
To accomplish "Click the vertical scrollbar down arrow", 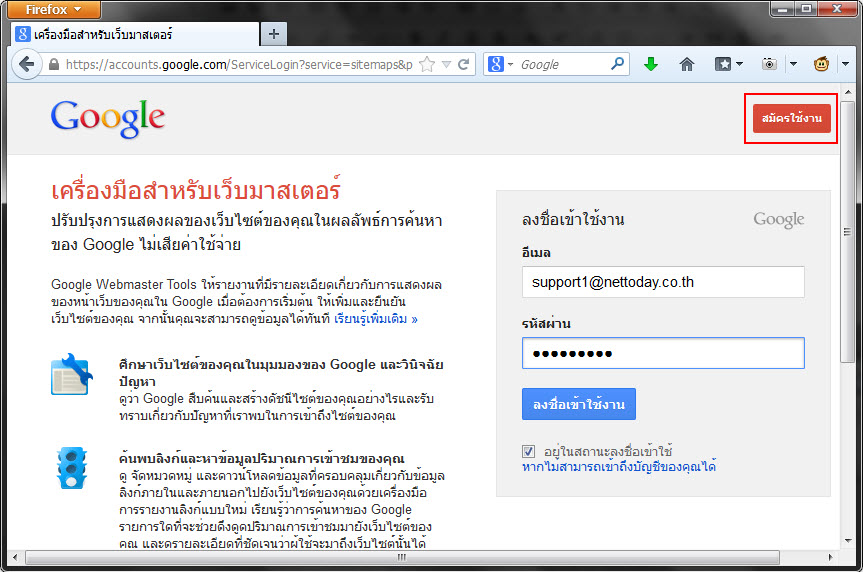I will [848, 541].
